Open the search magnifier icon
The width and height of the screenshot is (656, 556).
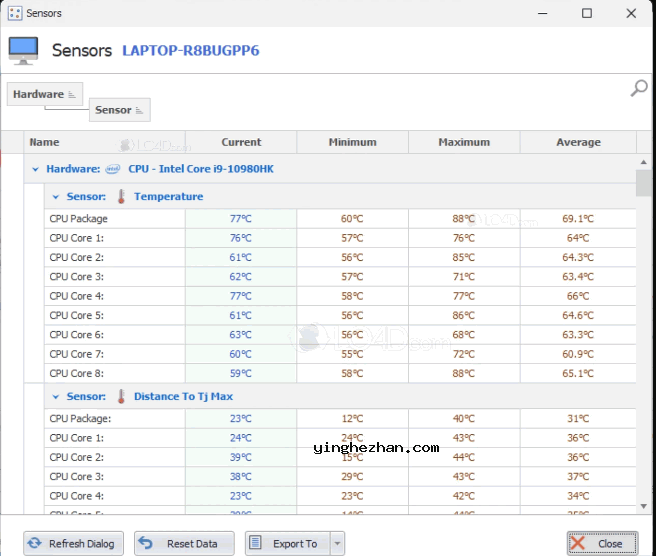click(638, 88)
